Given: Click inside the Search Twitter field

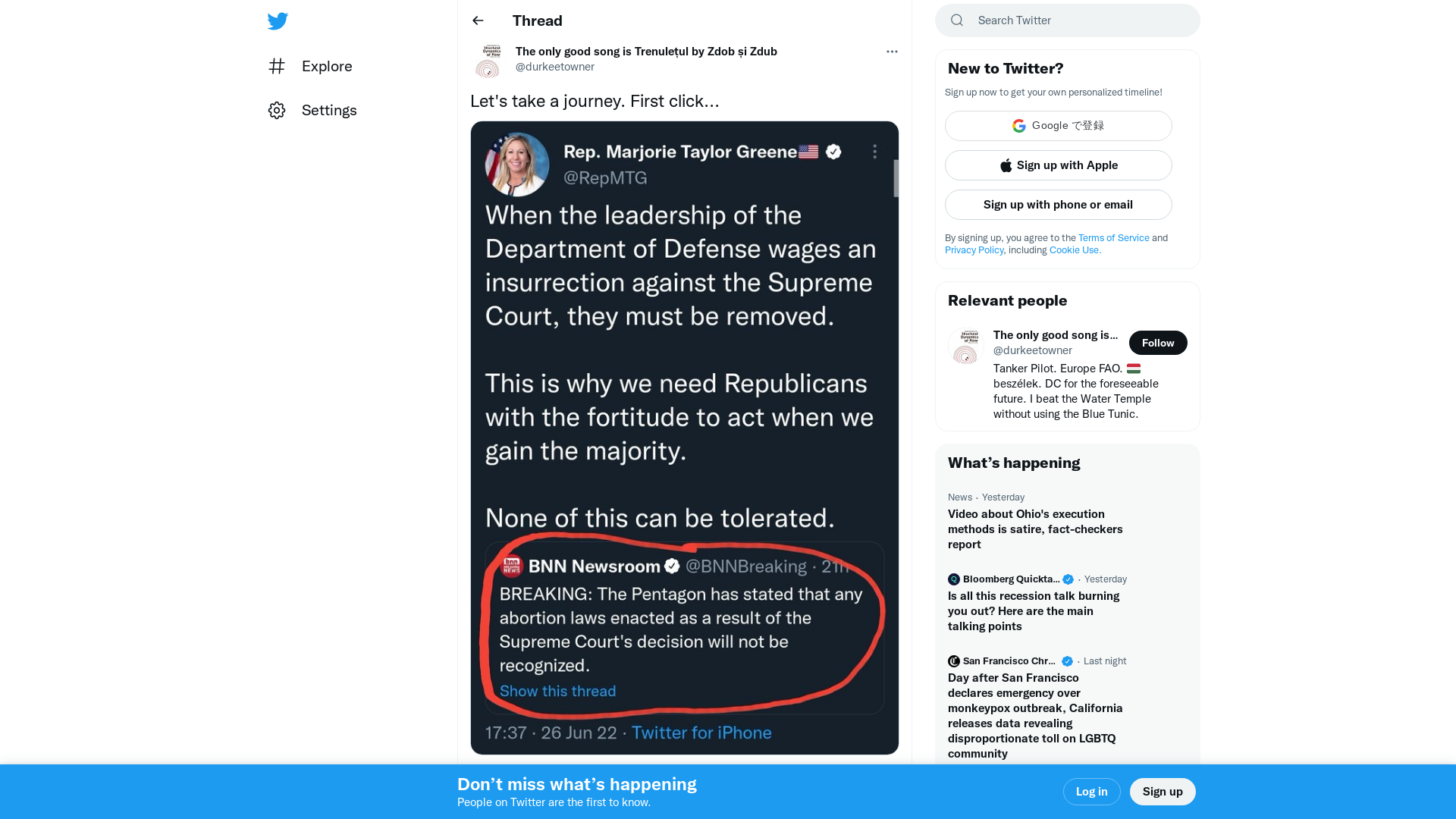Looking at the screenshot, I should click(1077, 20).
